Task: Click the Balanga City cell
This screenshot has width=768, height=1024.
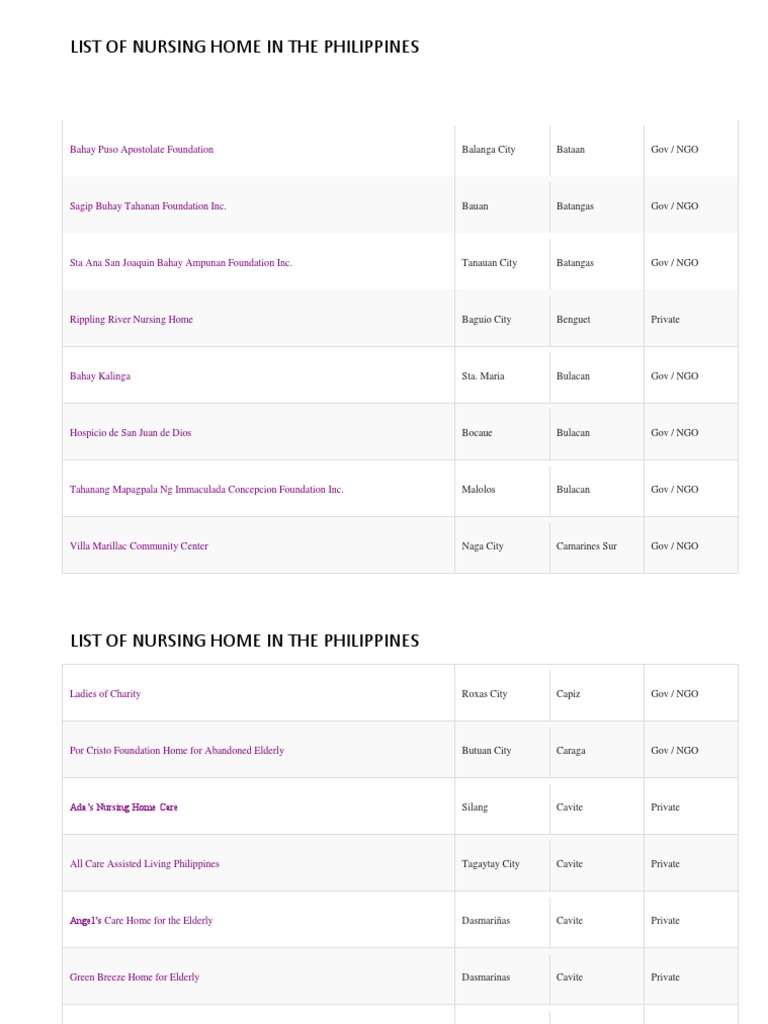Action: click(489, 149)
